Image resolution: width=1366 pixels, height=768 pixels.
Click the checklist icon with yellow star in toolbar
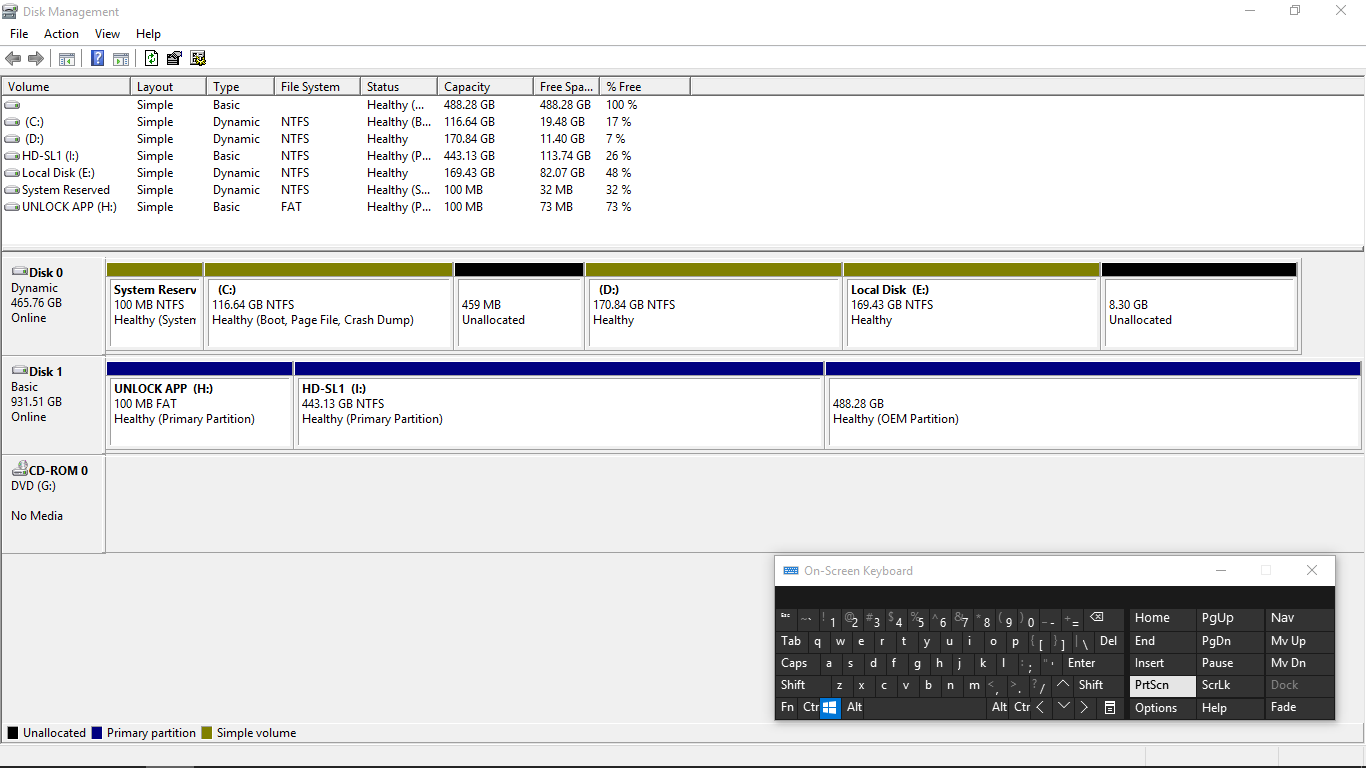coord(198,59)
